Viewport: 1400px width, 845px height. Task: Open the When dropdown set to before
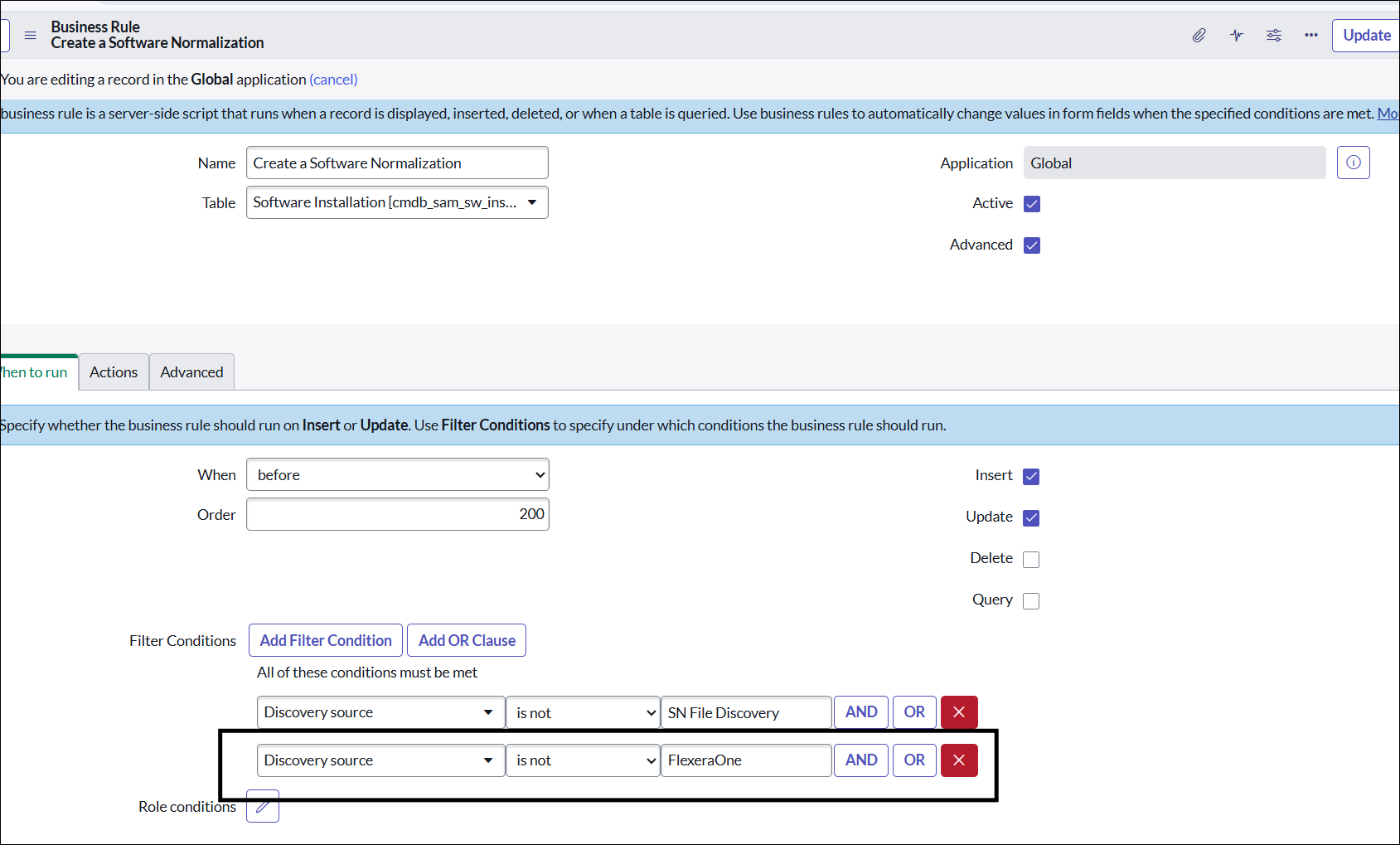tap(398, 475)
